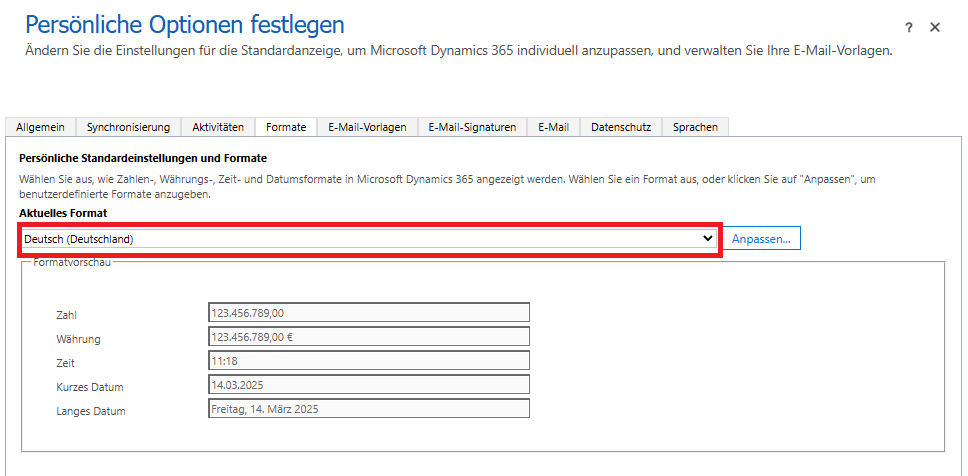Click the Währung preview field

pos(369,337)
